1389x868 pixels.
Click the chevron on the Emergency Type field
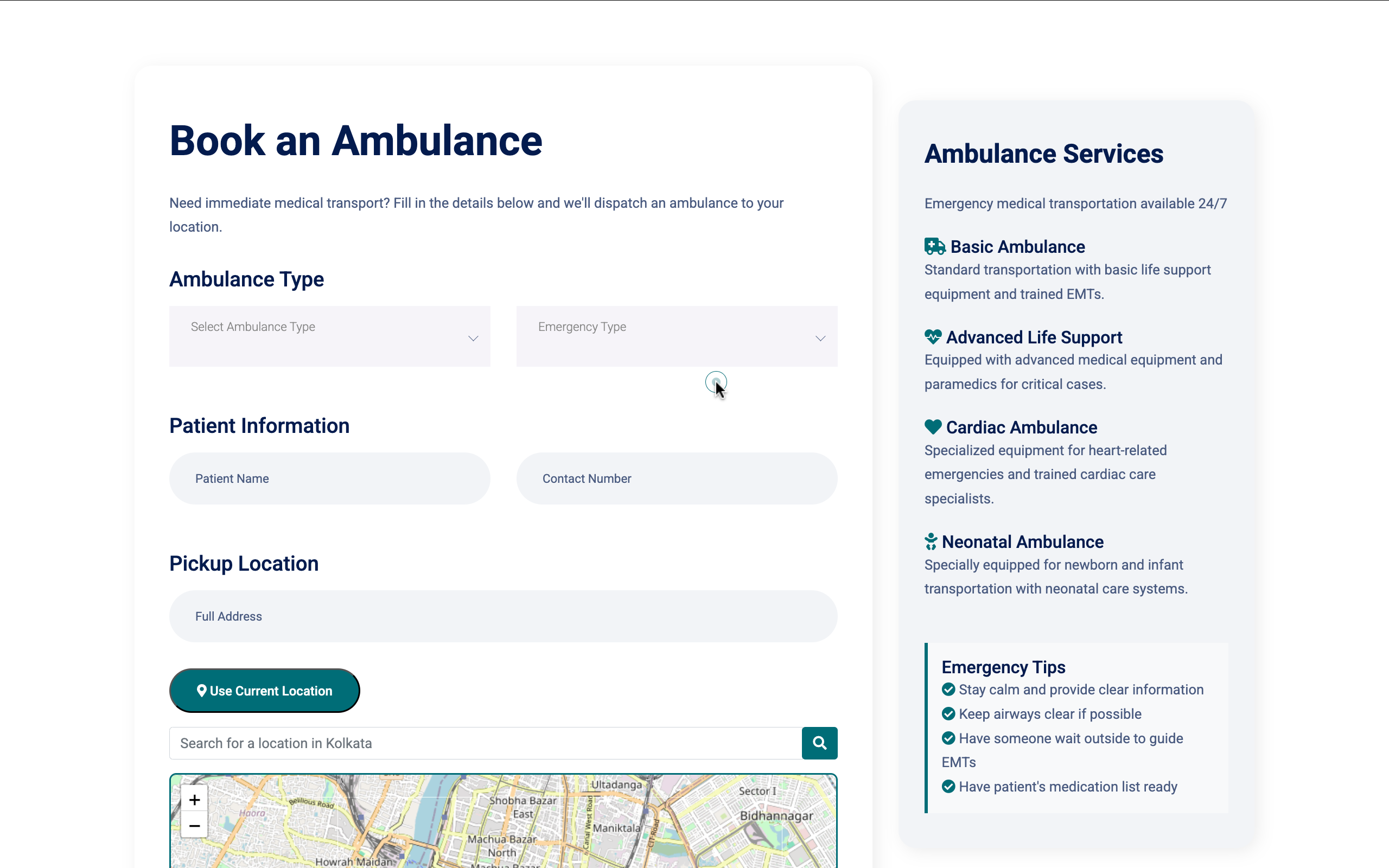[820, 338]
